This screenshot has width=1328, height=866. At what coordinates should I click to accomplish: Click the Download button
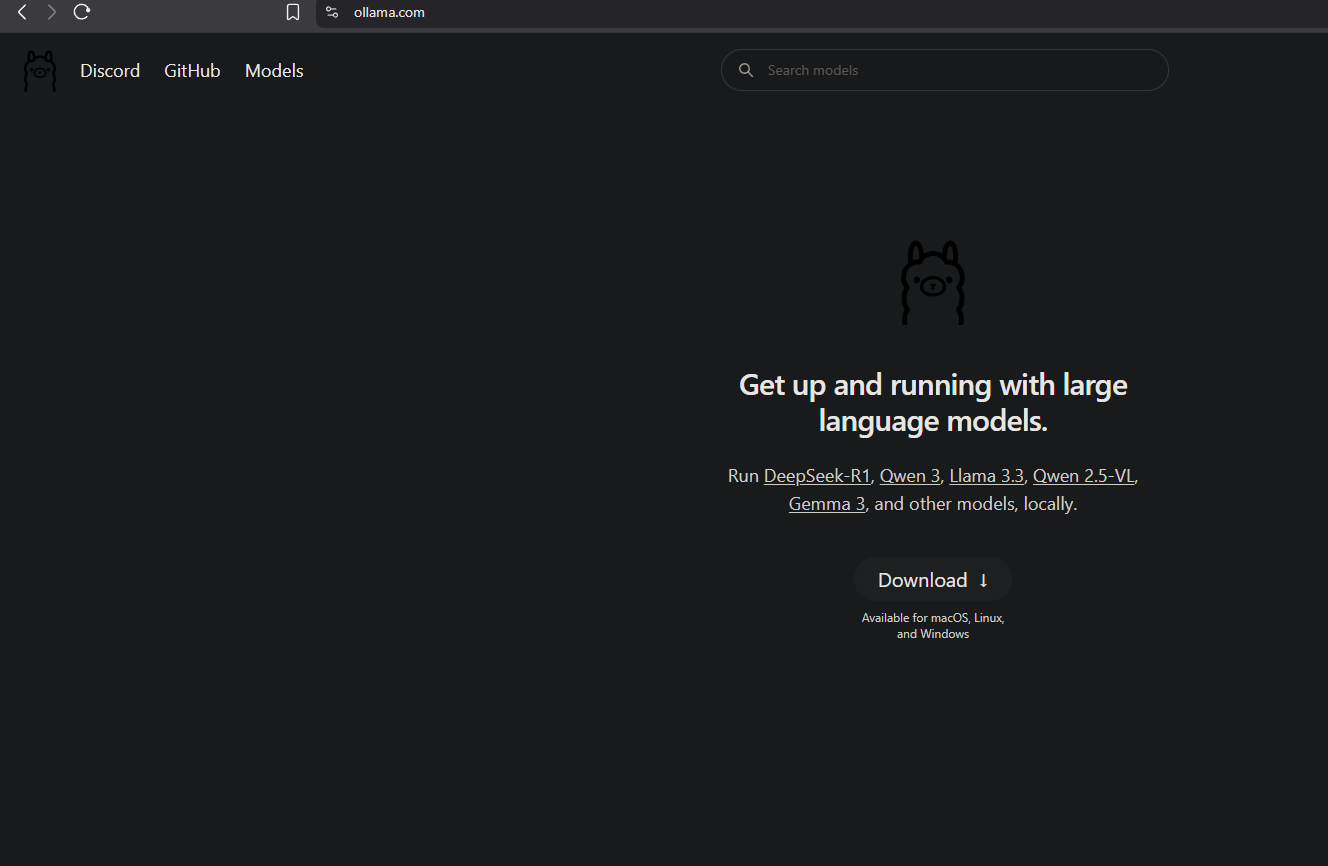pos(933,580)
